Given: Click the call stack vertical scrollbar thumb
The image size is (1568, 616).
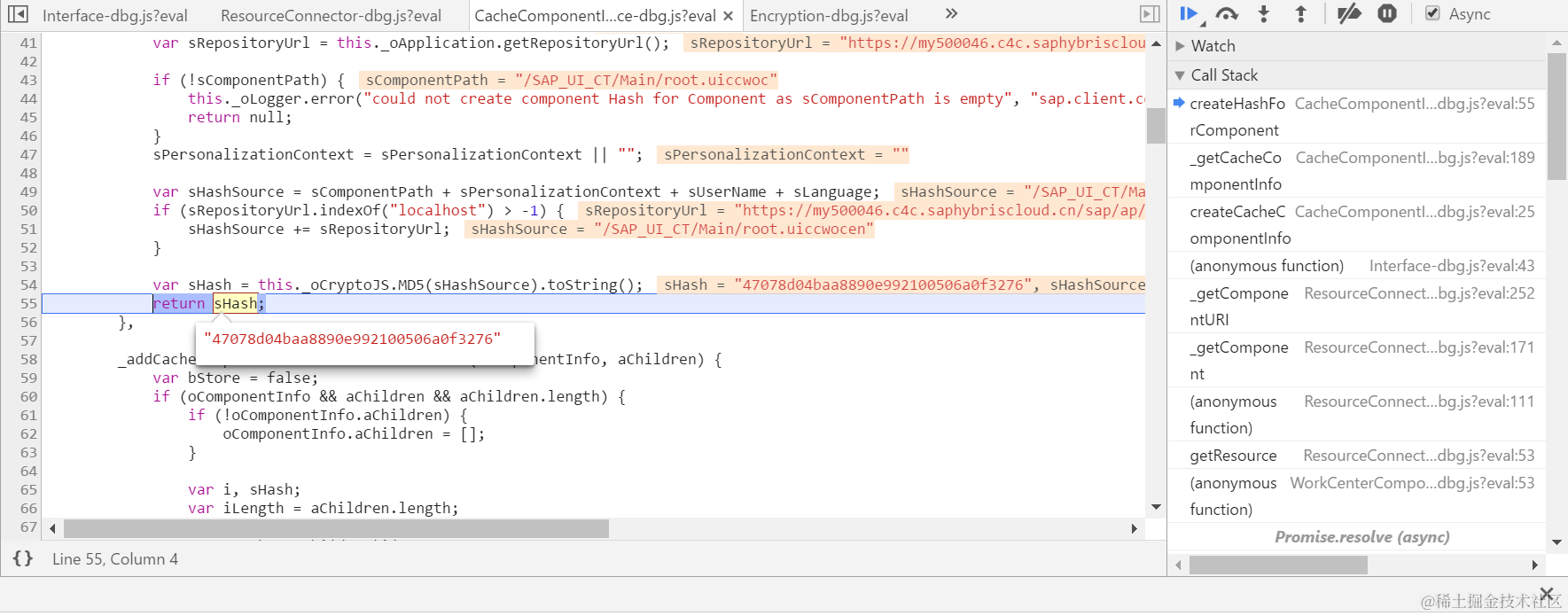Looking at the screenshot, I should (x=1556, y=116).
